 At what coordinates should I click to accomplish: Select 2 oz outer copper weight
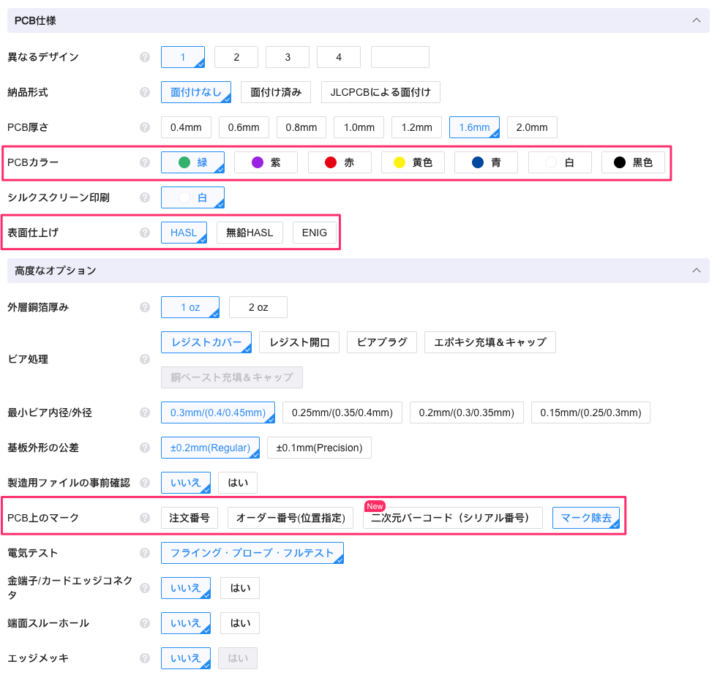click(258, 308)
